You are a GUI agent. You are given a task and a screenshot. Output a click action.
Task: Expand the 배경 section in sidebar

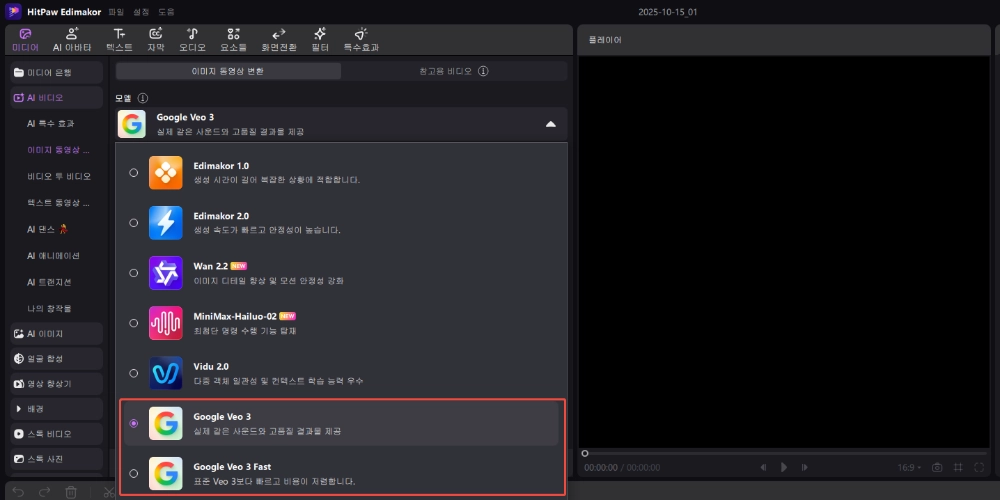point(56,409)
